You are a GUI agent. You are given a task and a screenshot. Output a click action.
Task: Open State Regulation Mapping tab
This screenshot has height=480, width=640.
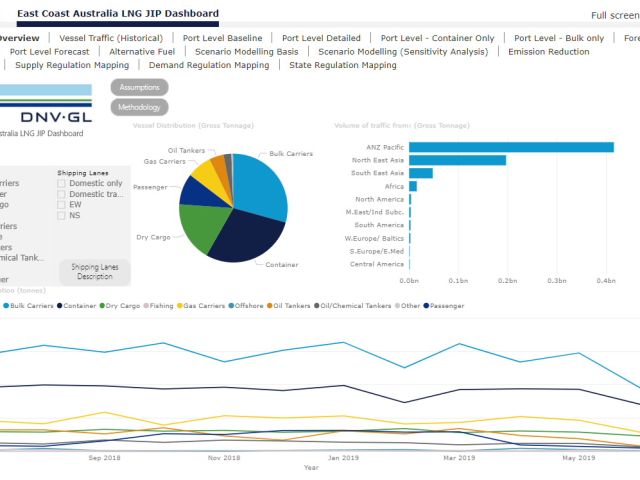point(343,65)
